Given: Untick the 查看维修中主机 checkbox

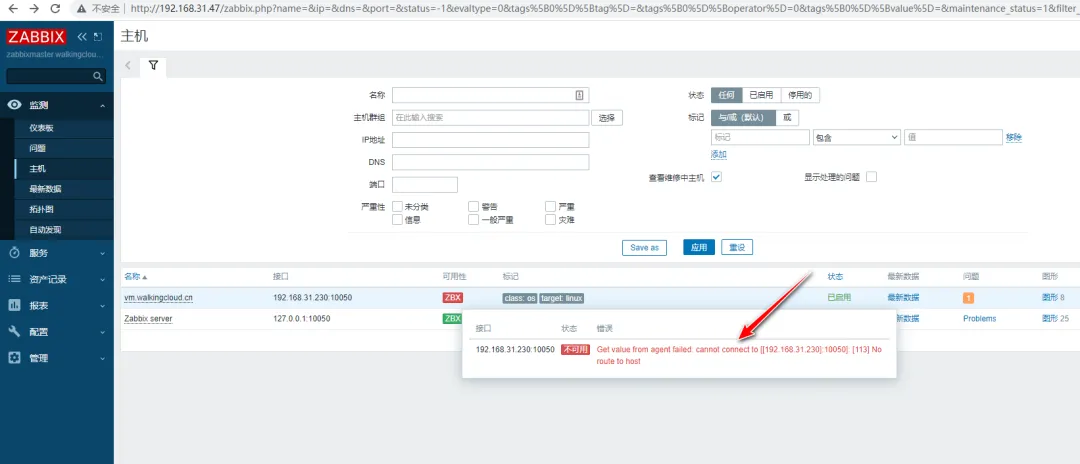Looking at the screenshot, I should tap(716, 177).
